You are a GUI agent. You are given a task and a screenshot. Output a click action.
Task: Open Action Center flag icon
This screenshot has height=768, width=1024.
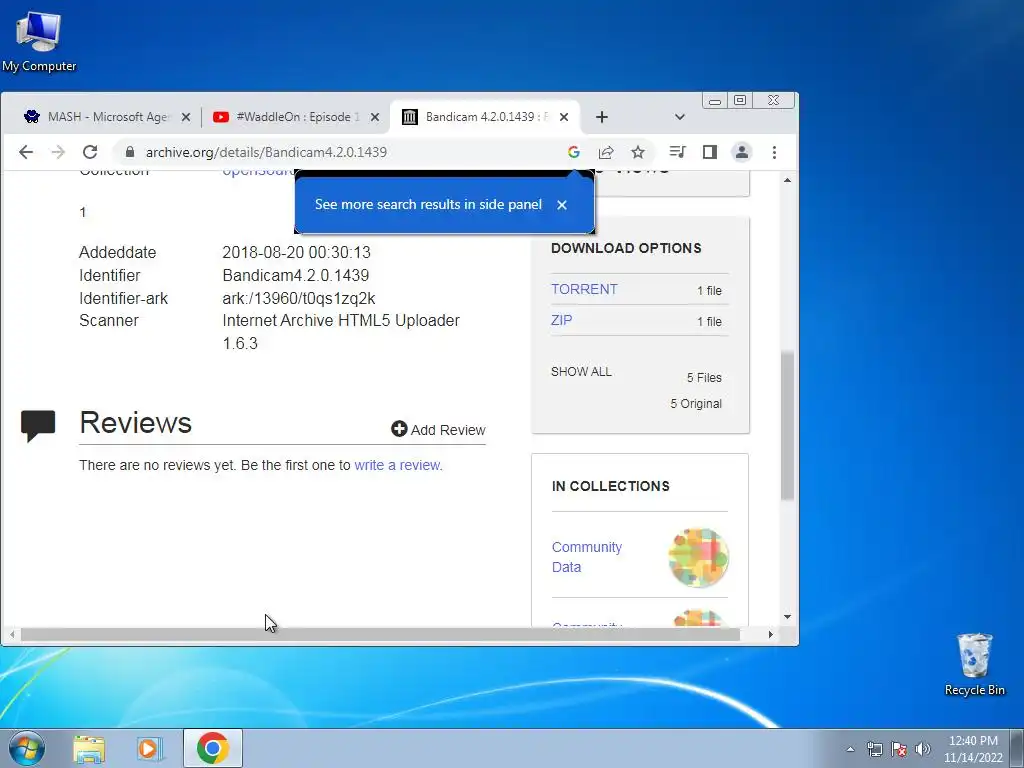(x=899, y=749)
